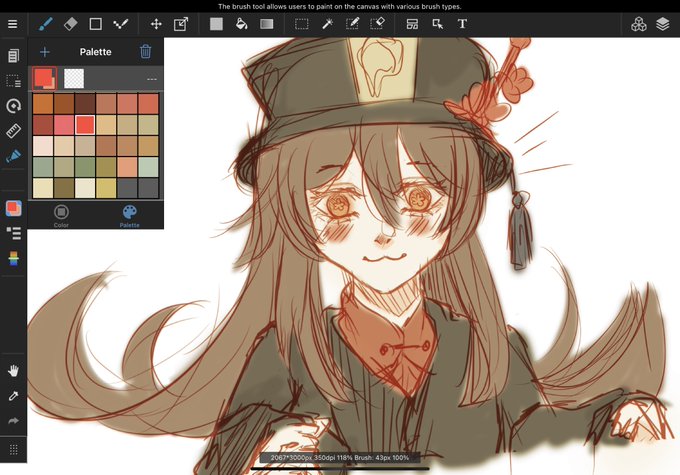This screenshot has height=475, width=680.
Task: Select the Move tool
Action: pos(156,24)
